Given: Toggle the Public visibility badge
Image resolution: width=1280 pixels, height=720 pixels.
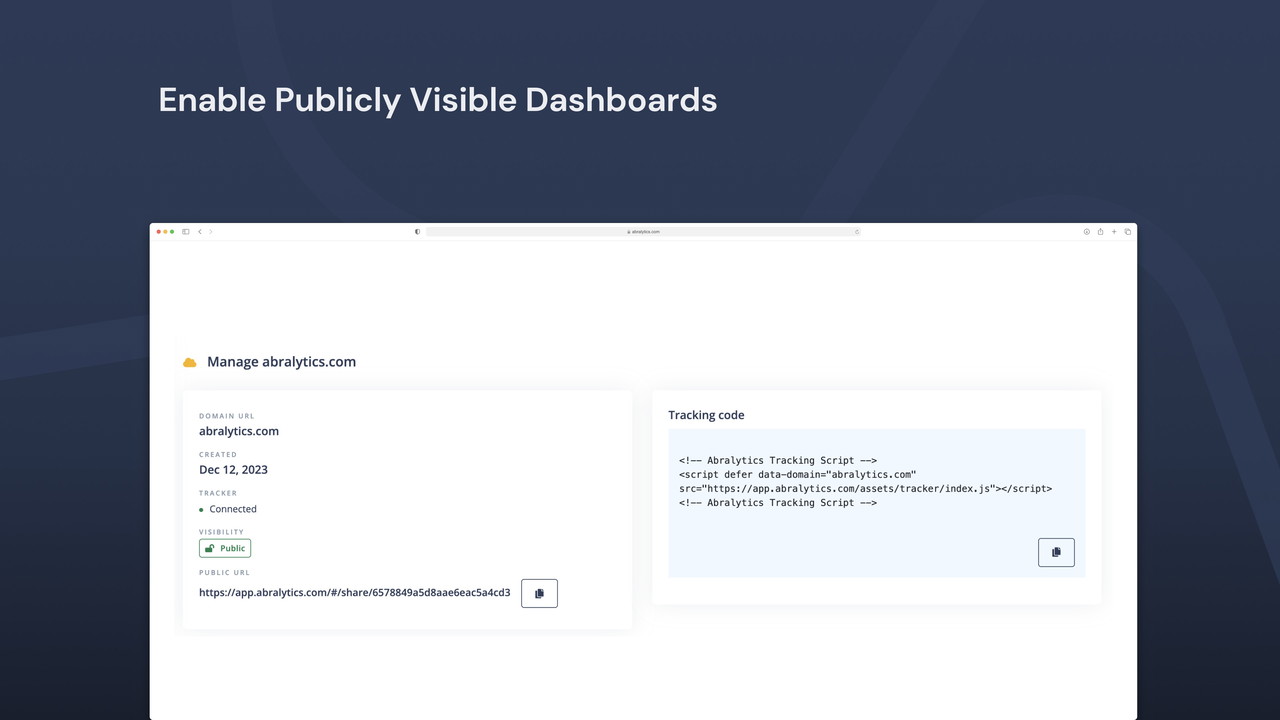Looking at the screenshot, I should tap(225, 548).
